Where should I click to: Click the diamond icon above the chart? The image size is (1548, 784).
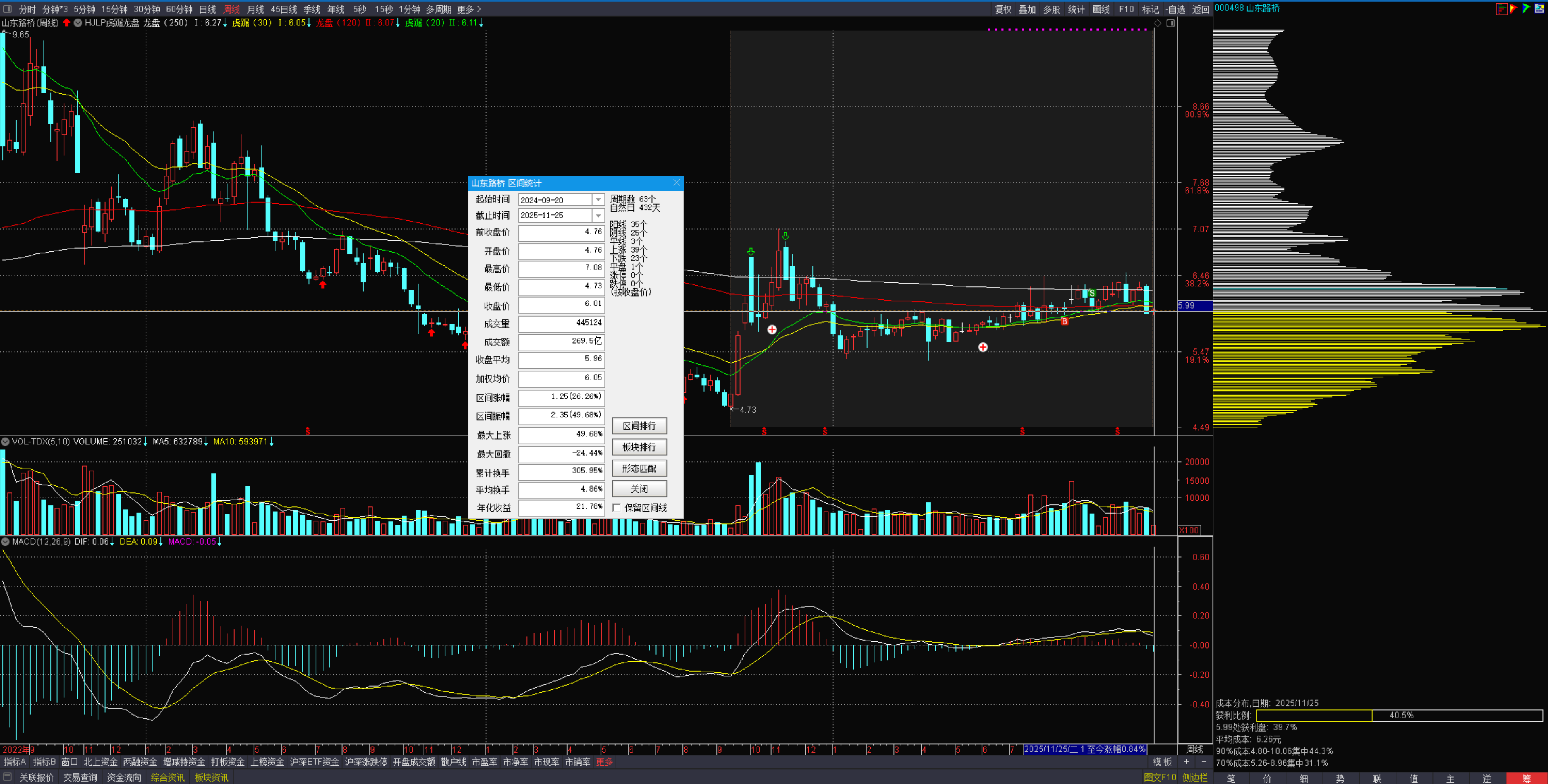pos(1157,23)
